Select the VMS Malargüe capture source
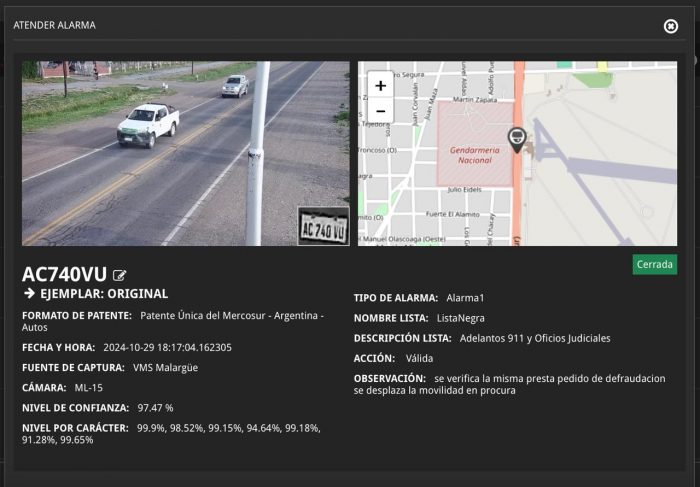Screen dimensions: 700x487 tap(166, 368)
